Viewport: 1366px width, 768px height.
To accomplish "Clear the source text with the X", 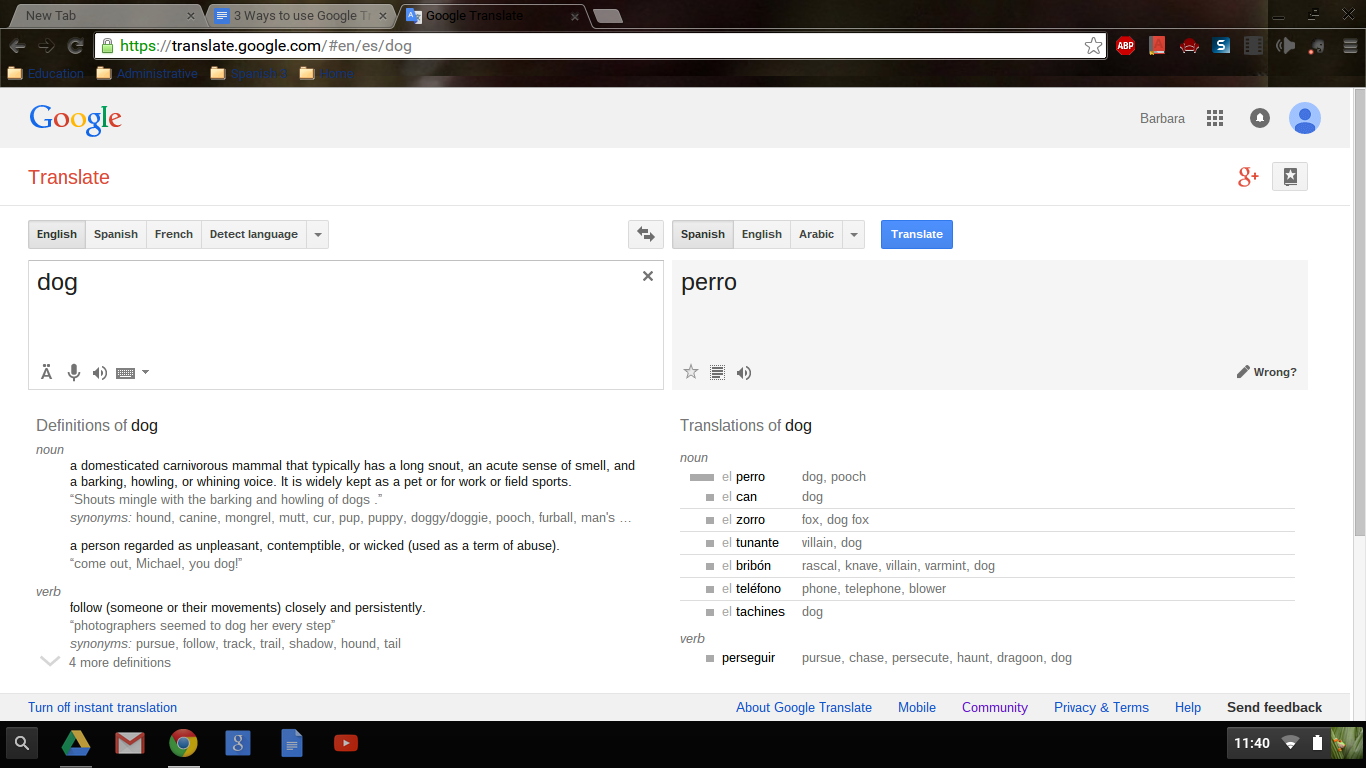I will [x=648, y=276].
